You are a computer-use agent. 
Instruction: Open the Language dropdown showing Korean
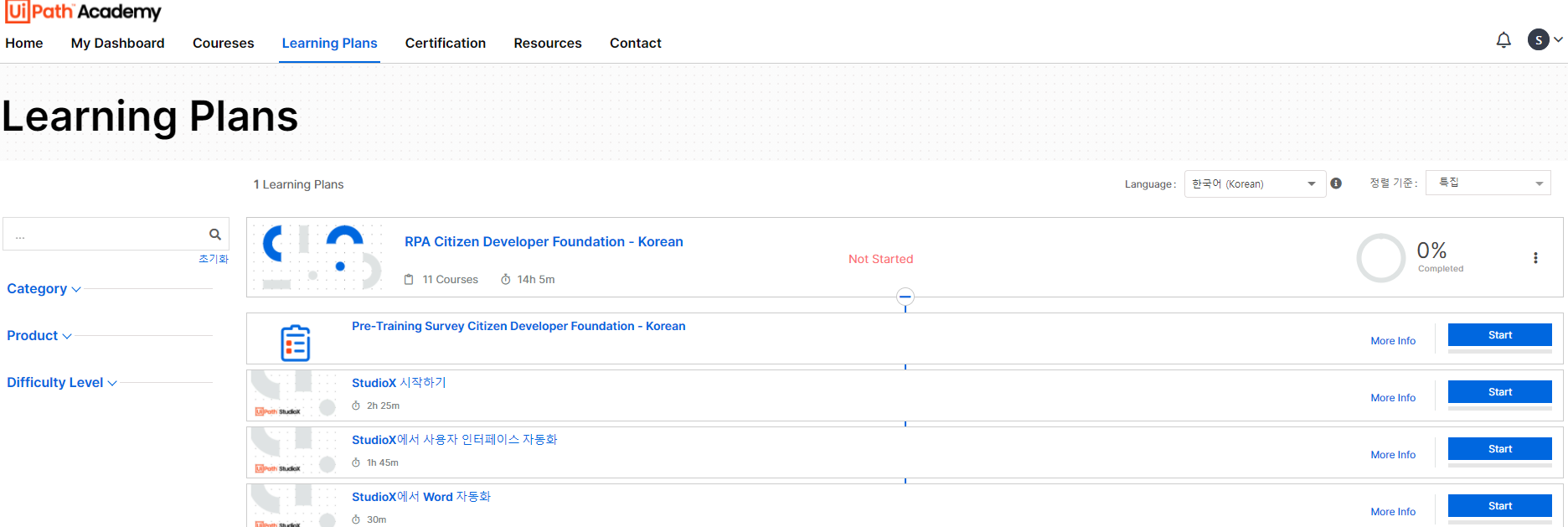tap(1255, 184)
